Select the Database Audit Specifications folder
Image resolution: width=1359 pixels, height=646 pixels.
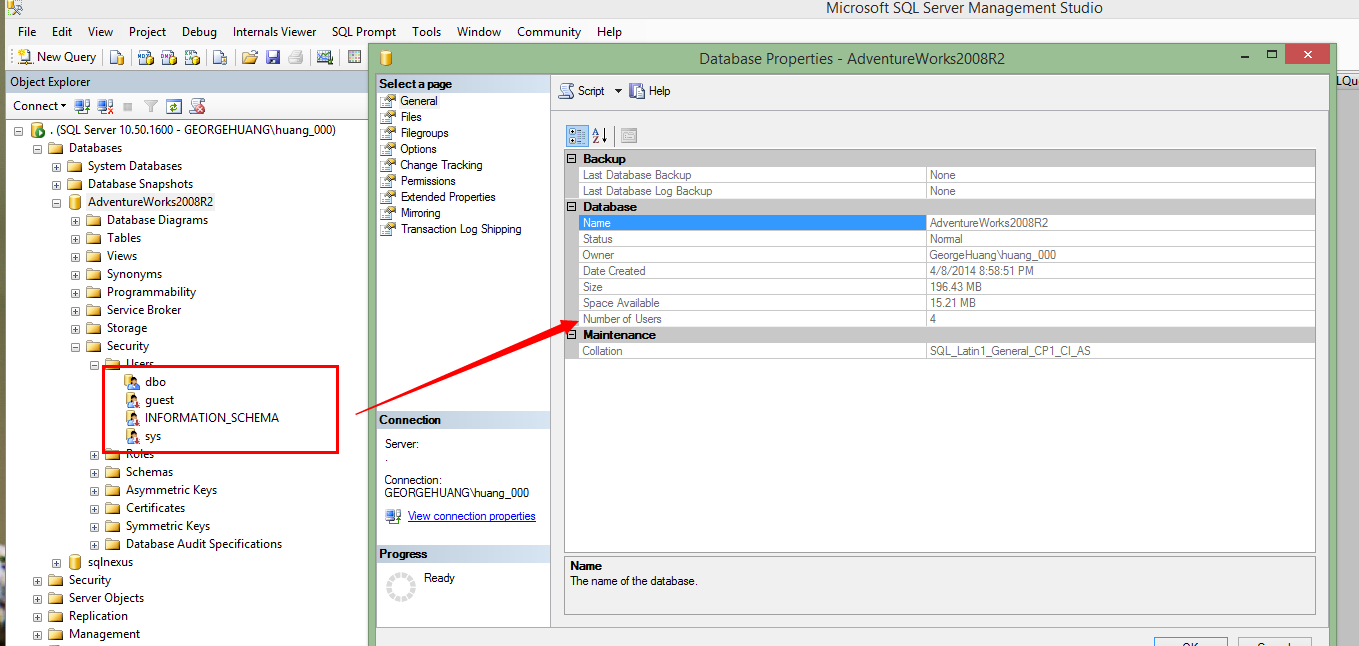[203, 544]
